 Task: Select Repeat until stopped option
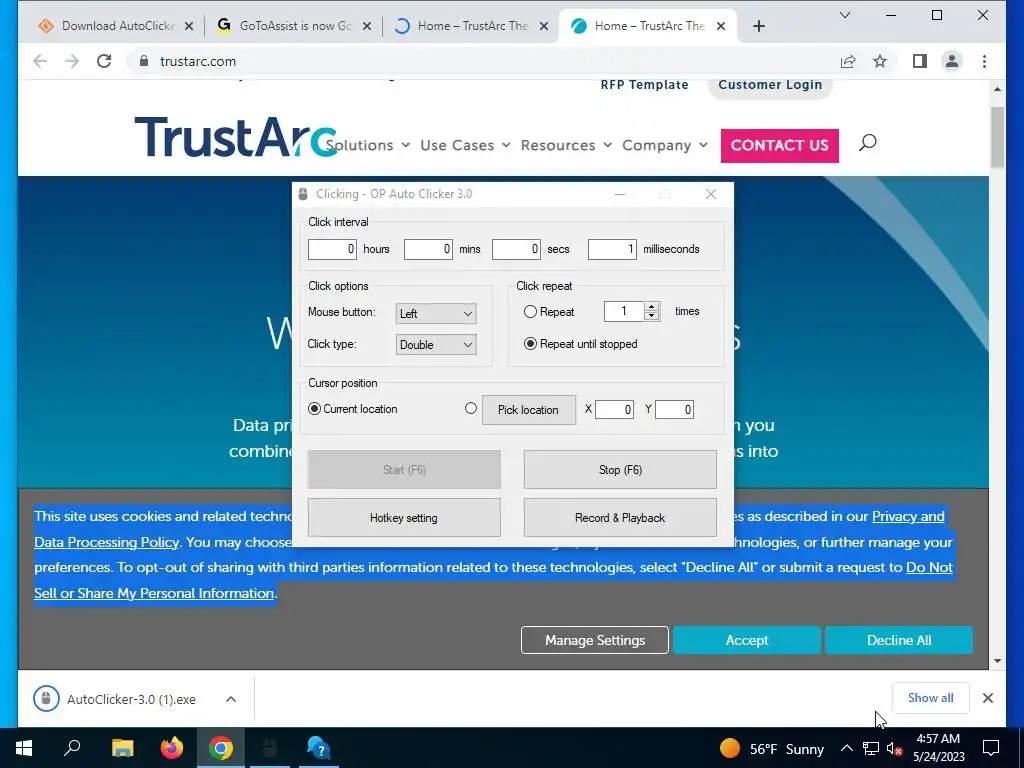[x=530, y=344]
